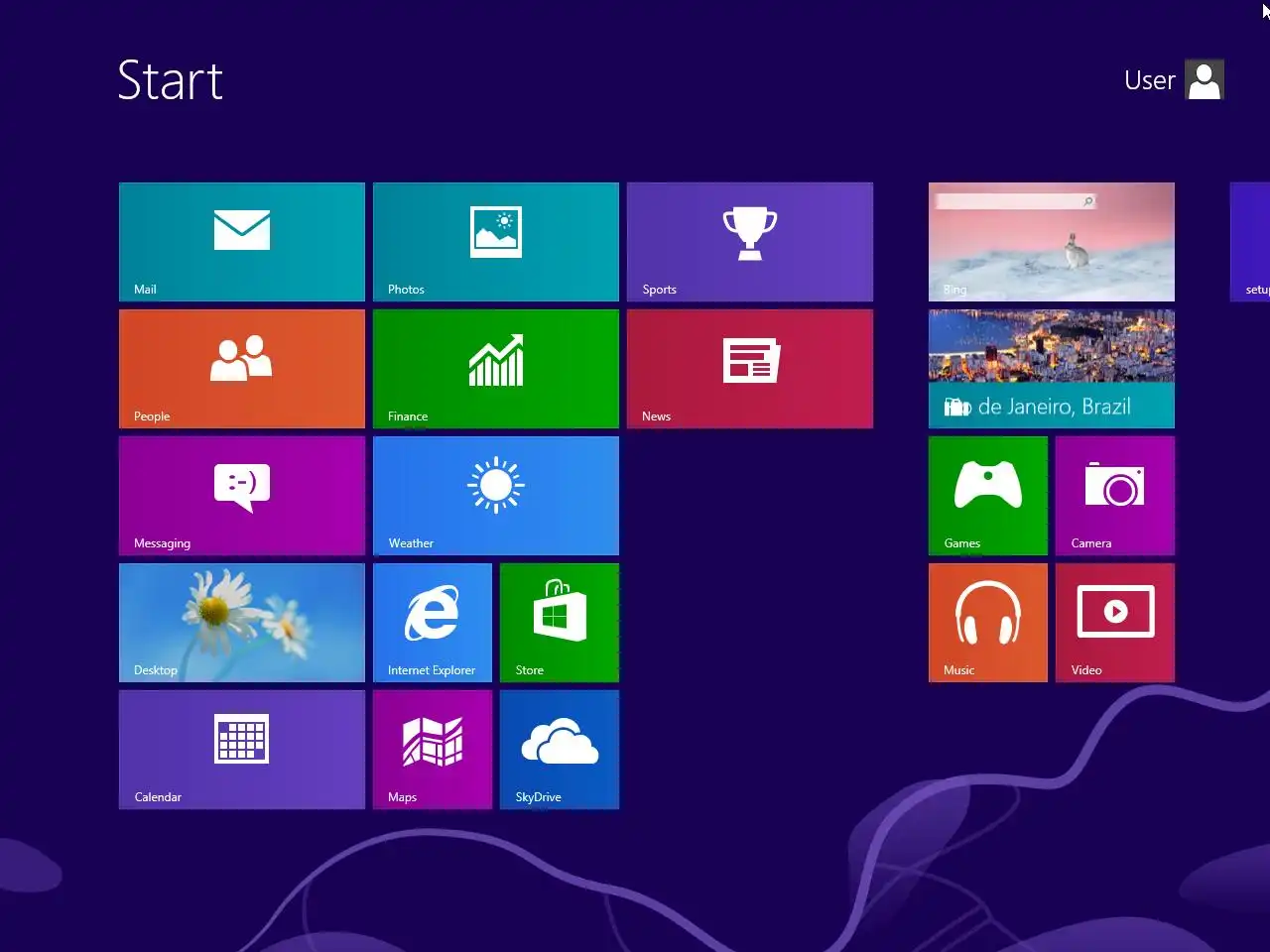The image size is (1270, 952).
Task: Open the partially visible setup tile
Action: (x=1250, y=242)
